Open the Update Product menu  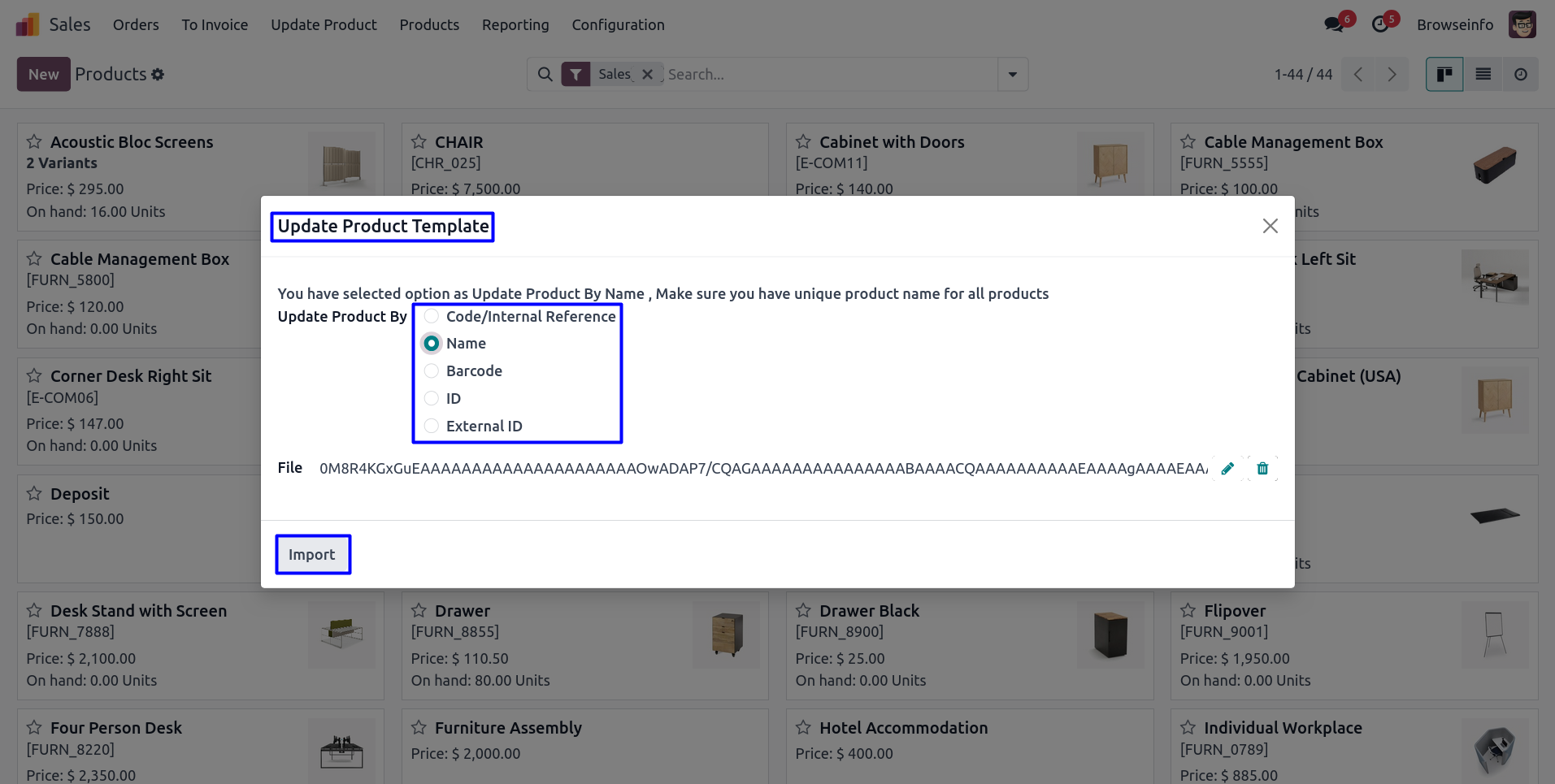(324, 24)
